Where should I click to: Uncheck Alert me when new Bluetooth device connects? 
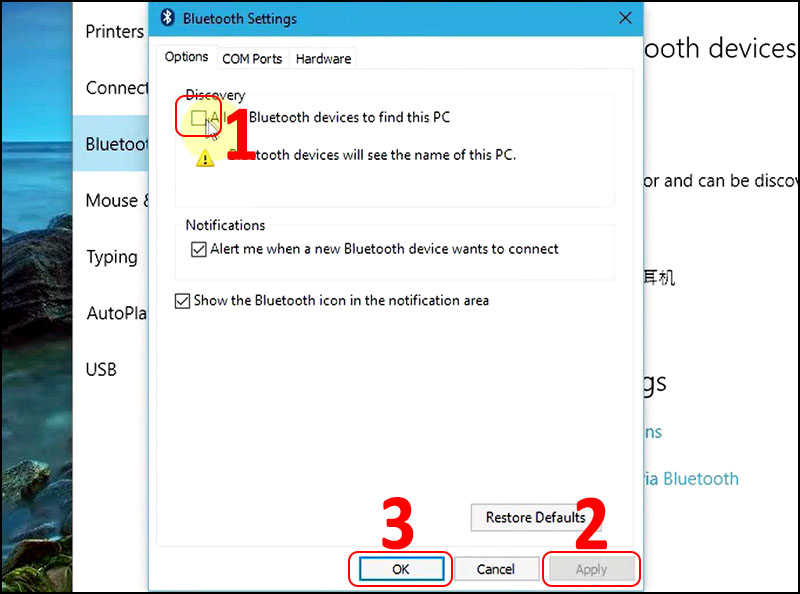(198, 249)
